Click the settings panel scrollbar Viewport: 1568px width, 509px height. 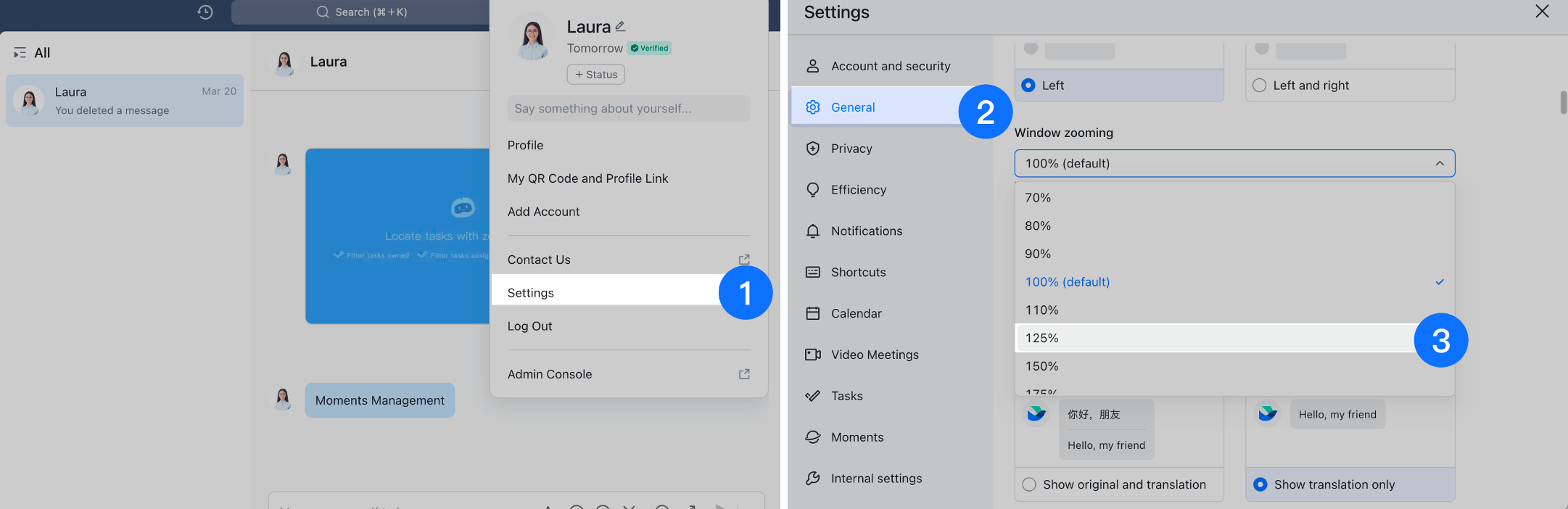coord(1563,102)
